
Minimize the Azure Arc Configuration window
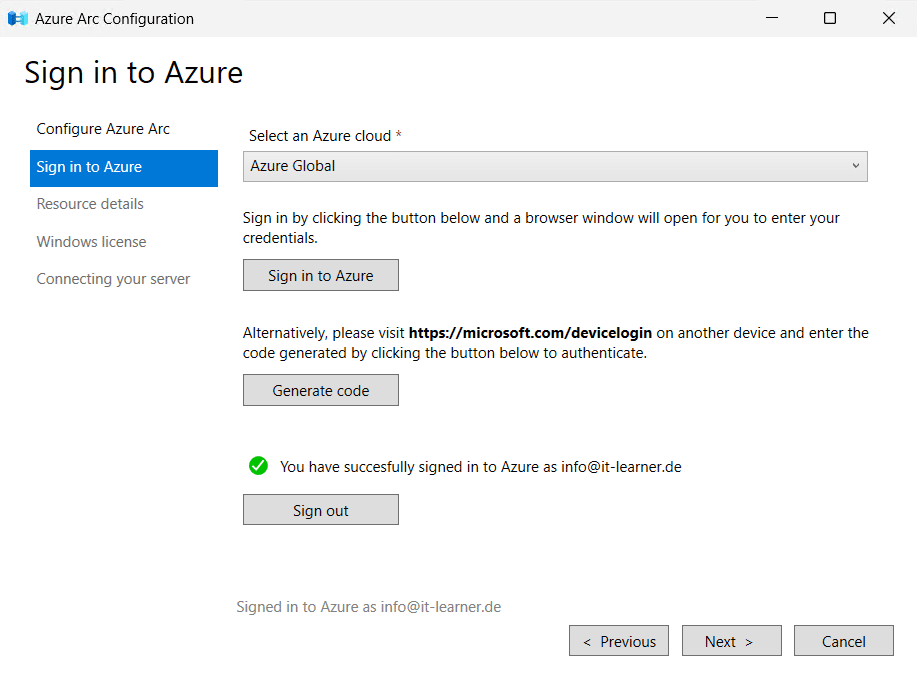pos(771,18)
